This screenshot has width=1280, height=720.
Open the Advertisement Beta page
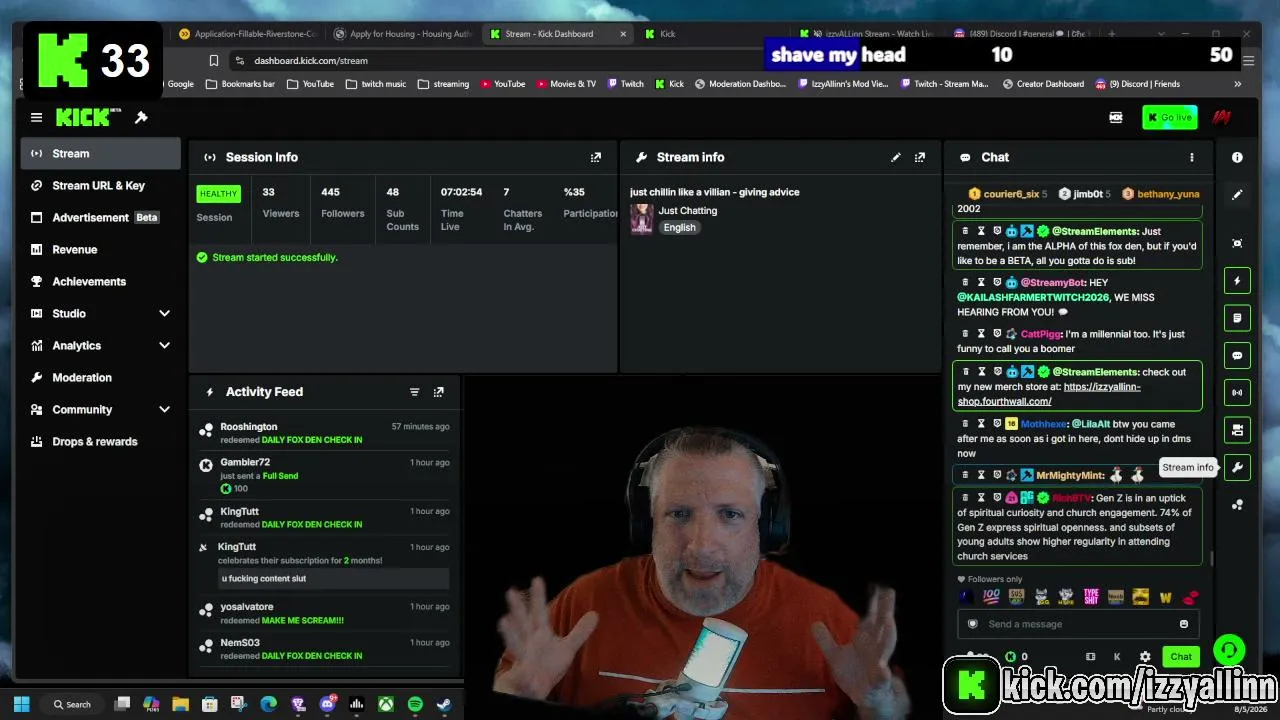100,218
